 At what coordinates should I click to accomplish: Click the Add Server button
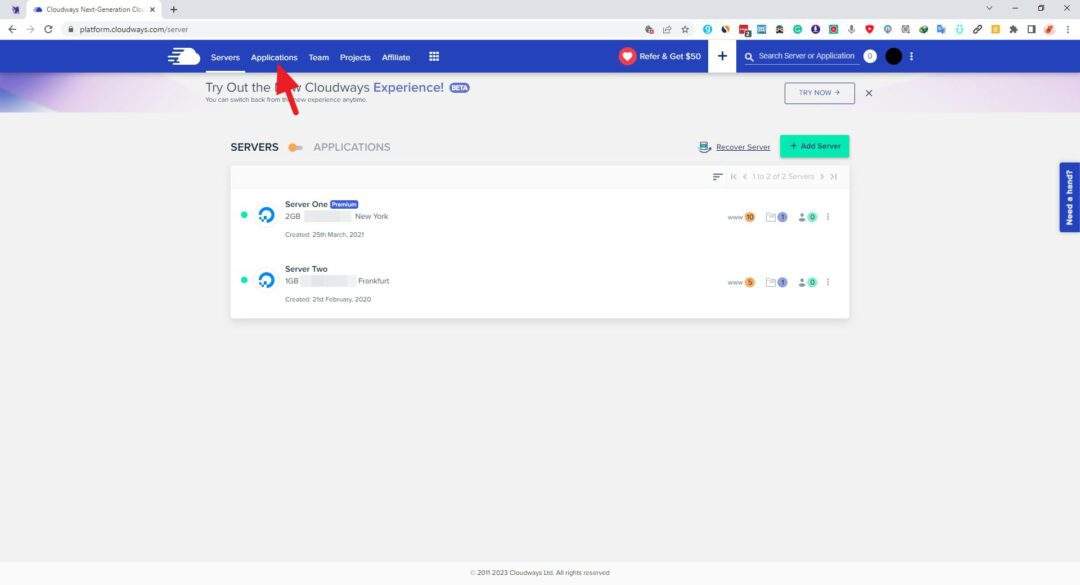click(x=814, y=146)
